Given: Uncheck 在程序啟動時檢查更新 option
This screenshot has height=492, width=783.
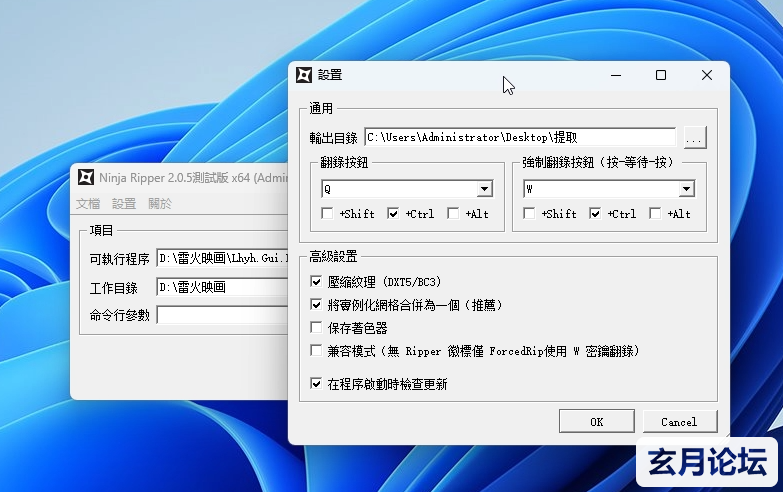Looking at the screenshot, I should tap(317, 383).
